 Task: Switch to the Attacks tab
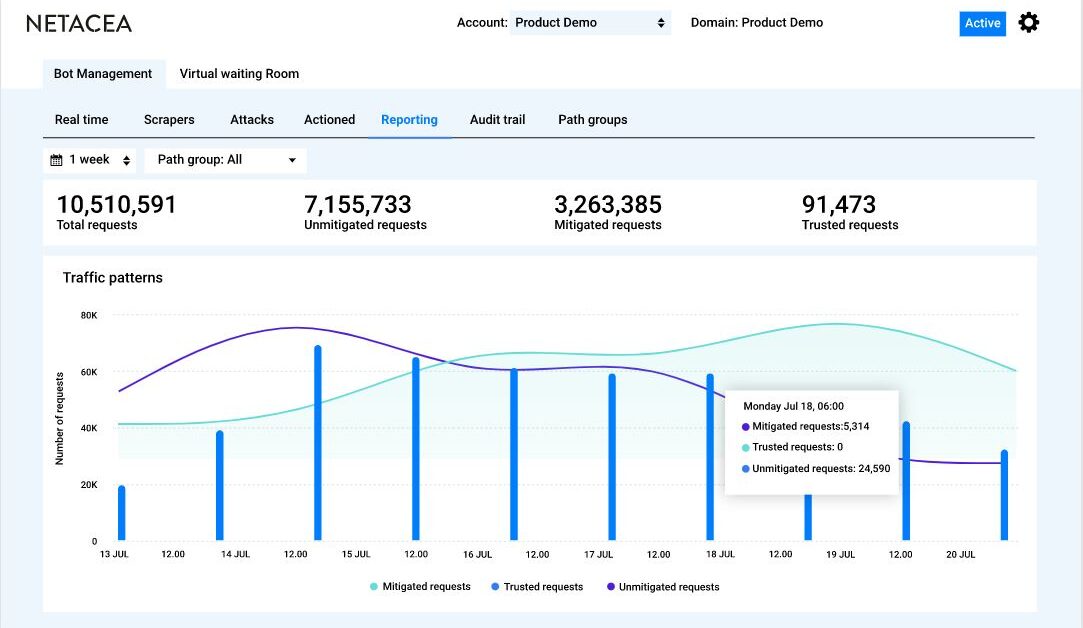[x=251, y=119]
